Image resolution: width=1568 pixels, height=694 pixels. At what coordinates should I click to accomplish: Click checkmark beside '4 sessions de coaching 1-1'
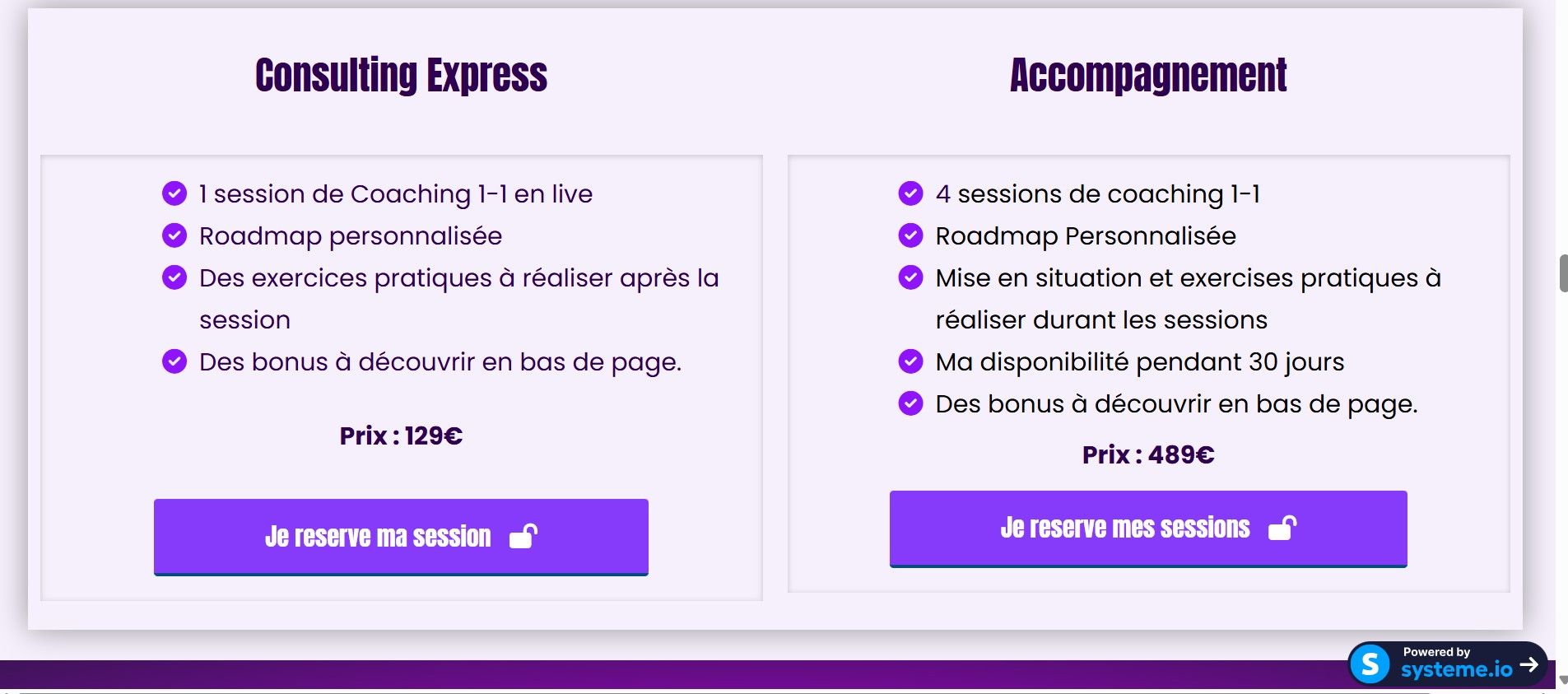(x=910, y=193)
